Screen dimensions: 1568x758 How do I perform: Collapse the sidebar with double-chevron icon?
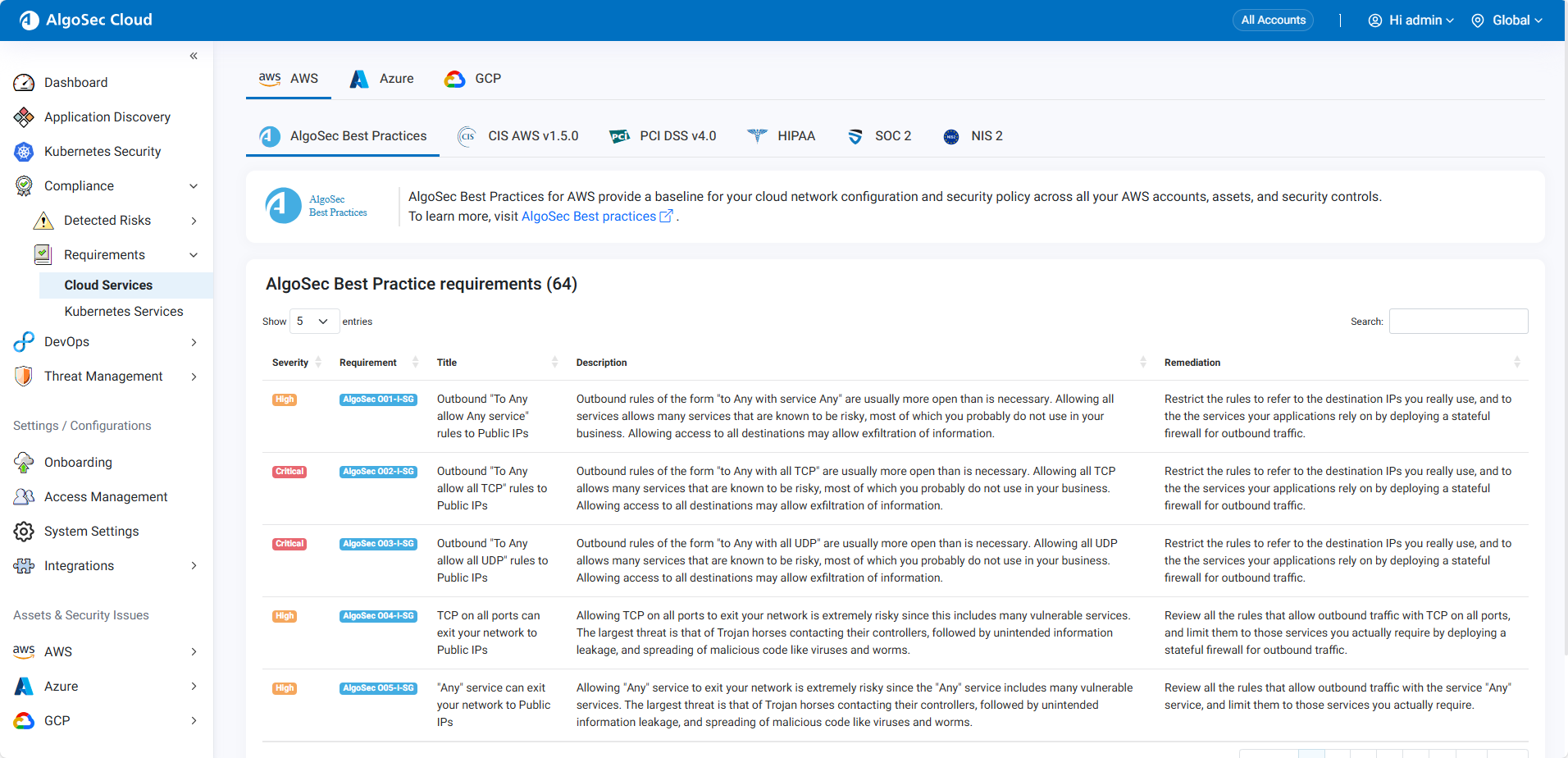(x=194, y=56)
